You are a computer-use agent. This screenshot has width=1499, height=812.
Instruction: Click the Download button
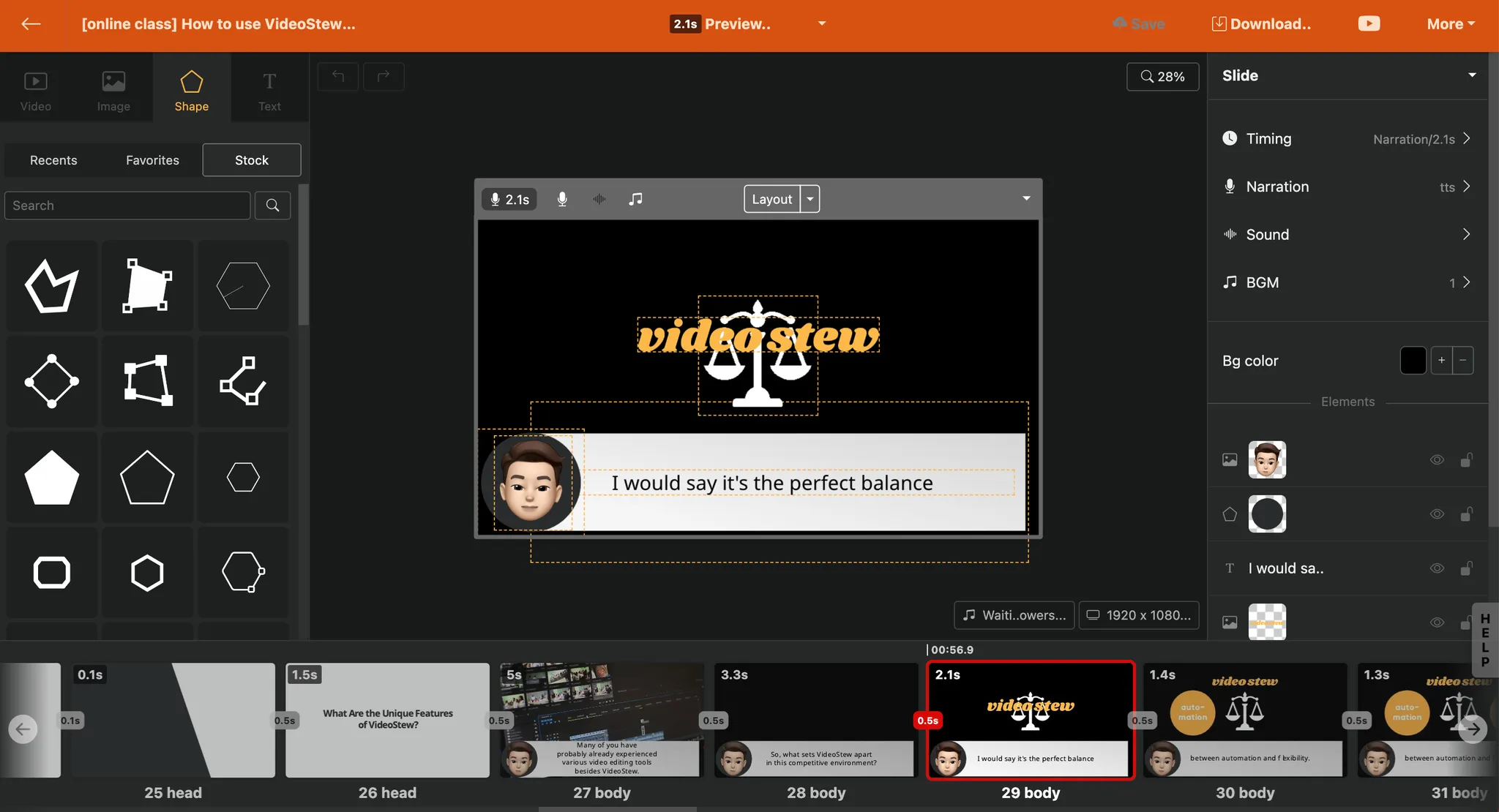1261,24
